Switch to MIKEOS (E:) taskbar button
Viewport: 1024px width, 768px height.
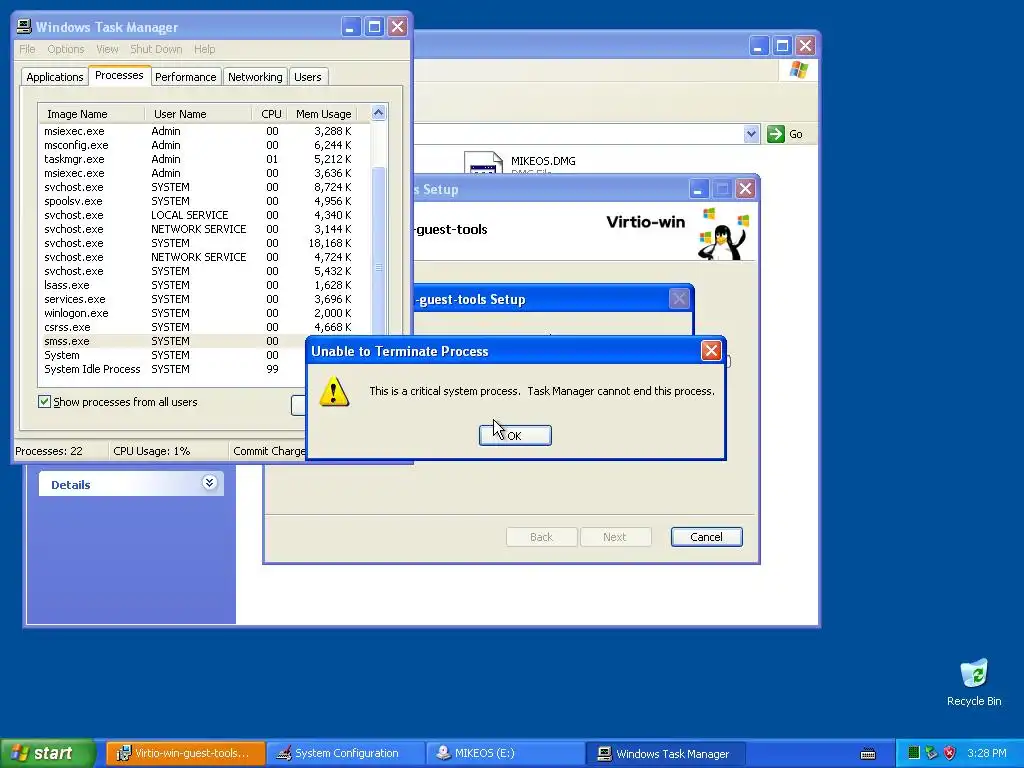[506, 754]
